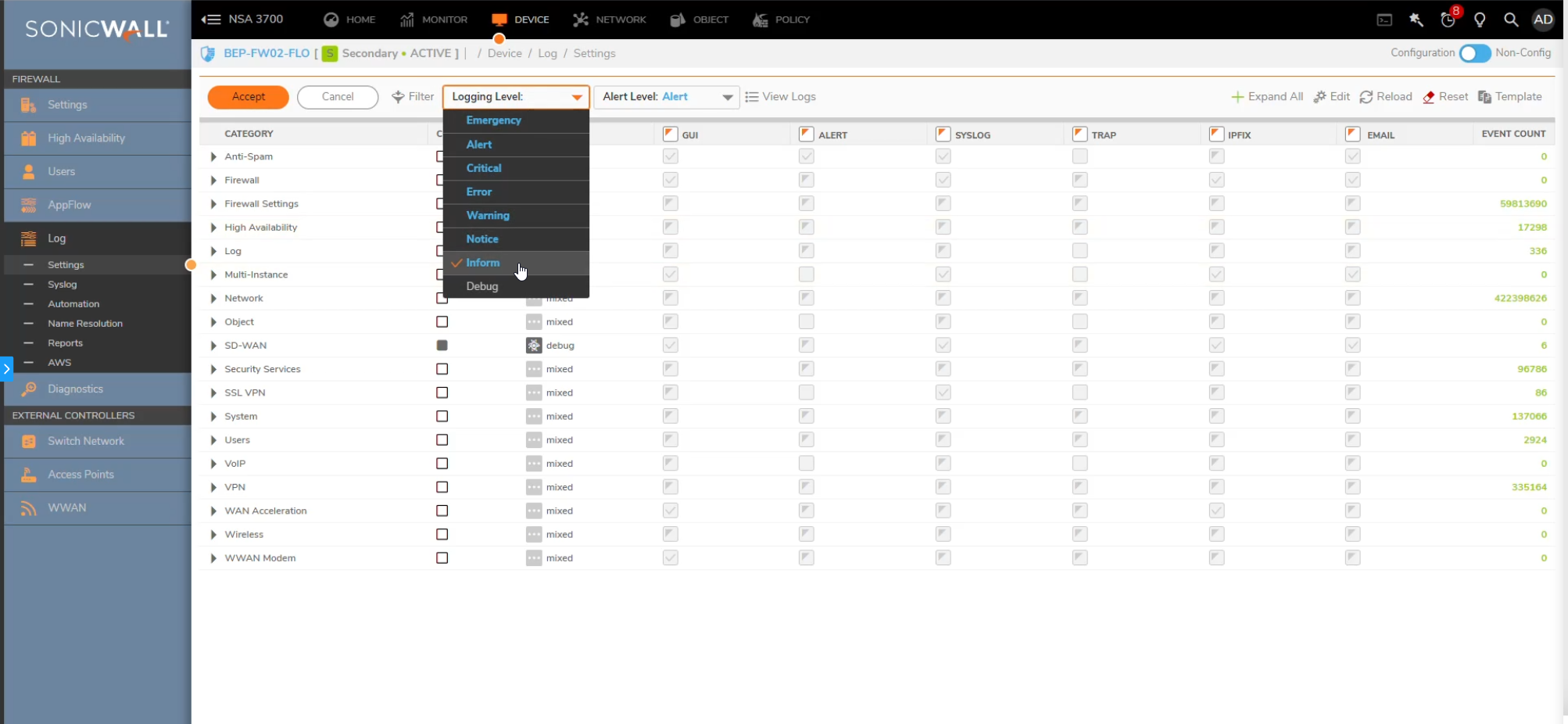Open the Alert Level dropdown
The height and width of the screenshot is (724, 1568).
667,97
